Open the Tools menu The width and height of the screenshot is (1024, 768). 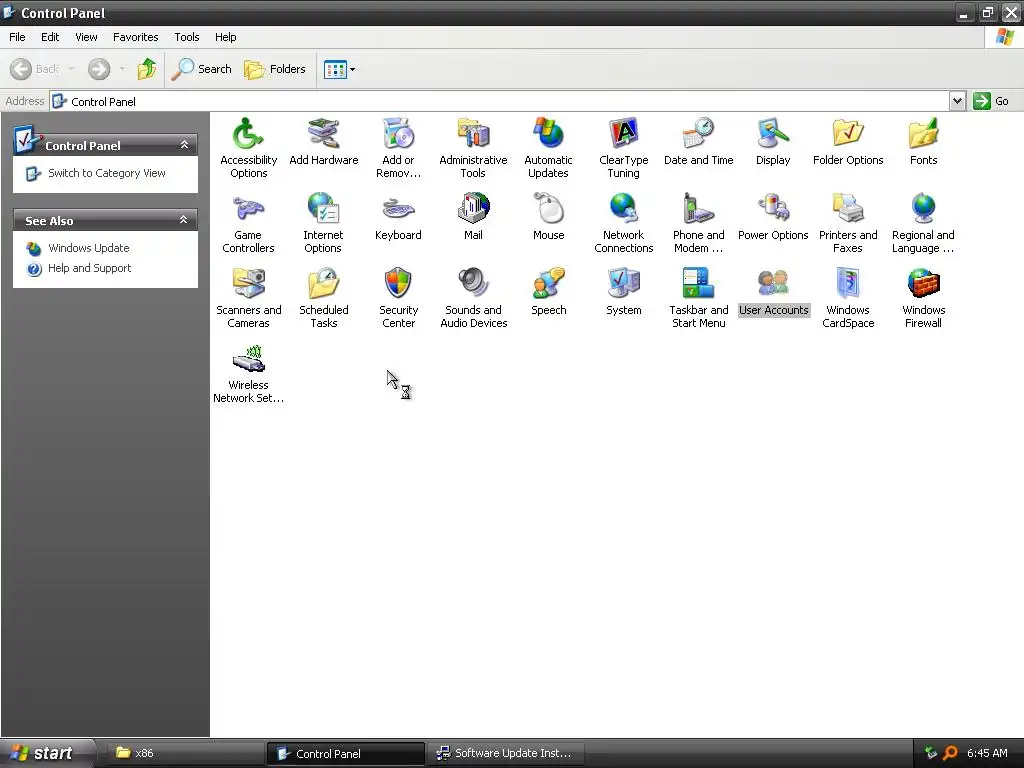pos(186,37)
